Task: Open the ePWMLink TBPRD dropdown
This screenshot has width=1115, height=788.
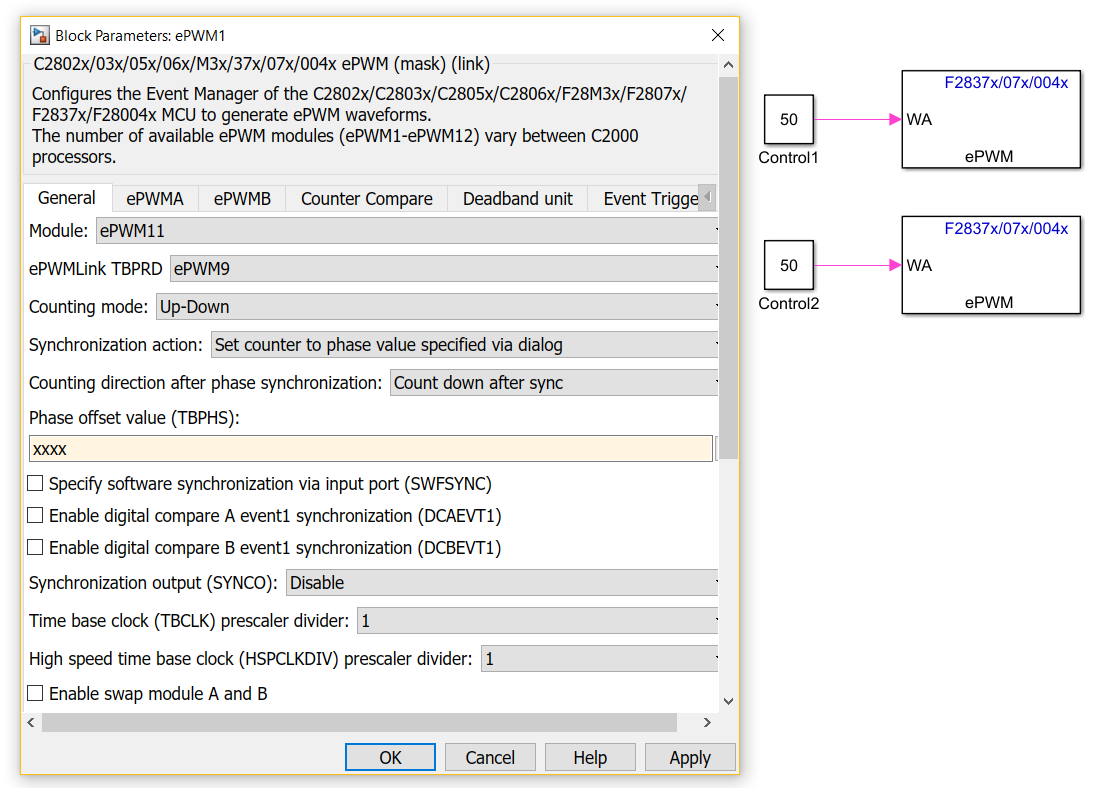Action: click(444, 269)
